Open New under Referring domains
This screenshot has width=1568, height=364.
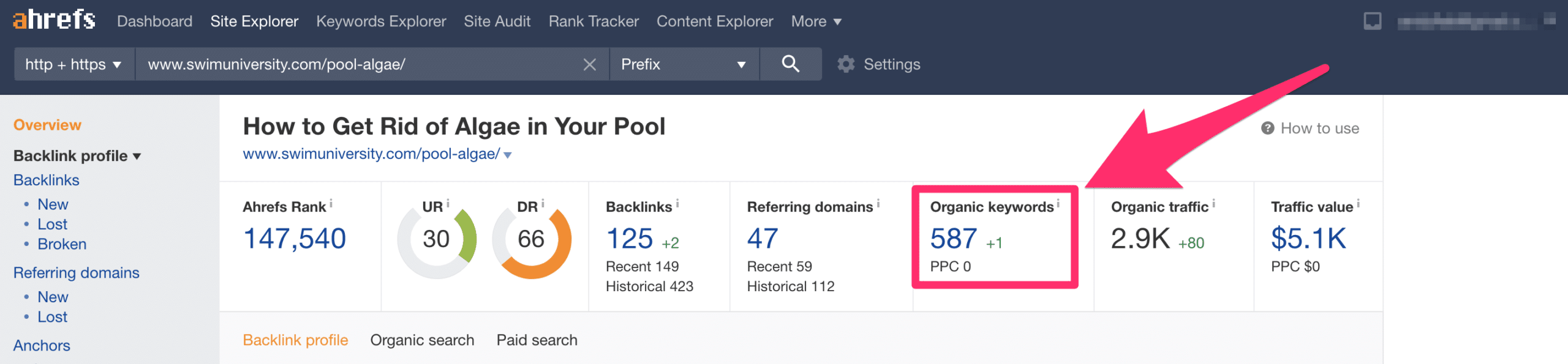53,297
